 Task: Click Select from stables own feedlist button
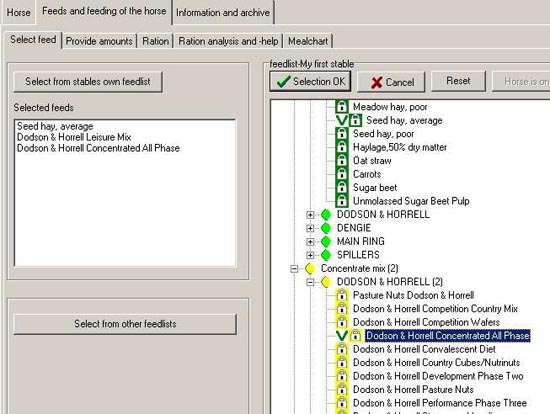(88, 82)
